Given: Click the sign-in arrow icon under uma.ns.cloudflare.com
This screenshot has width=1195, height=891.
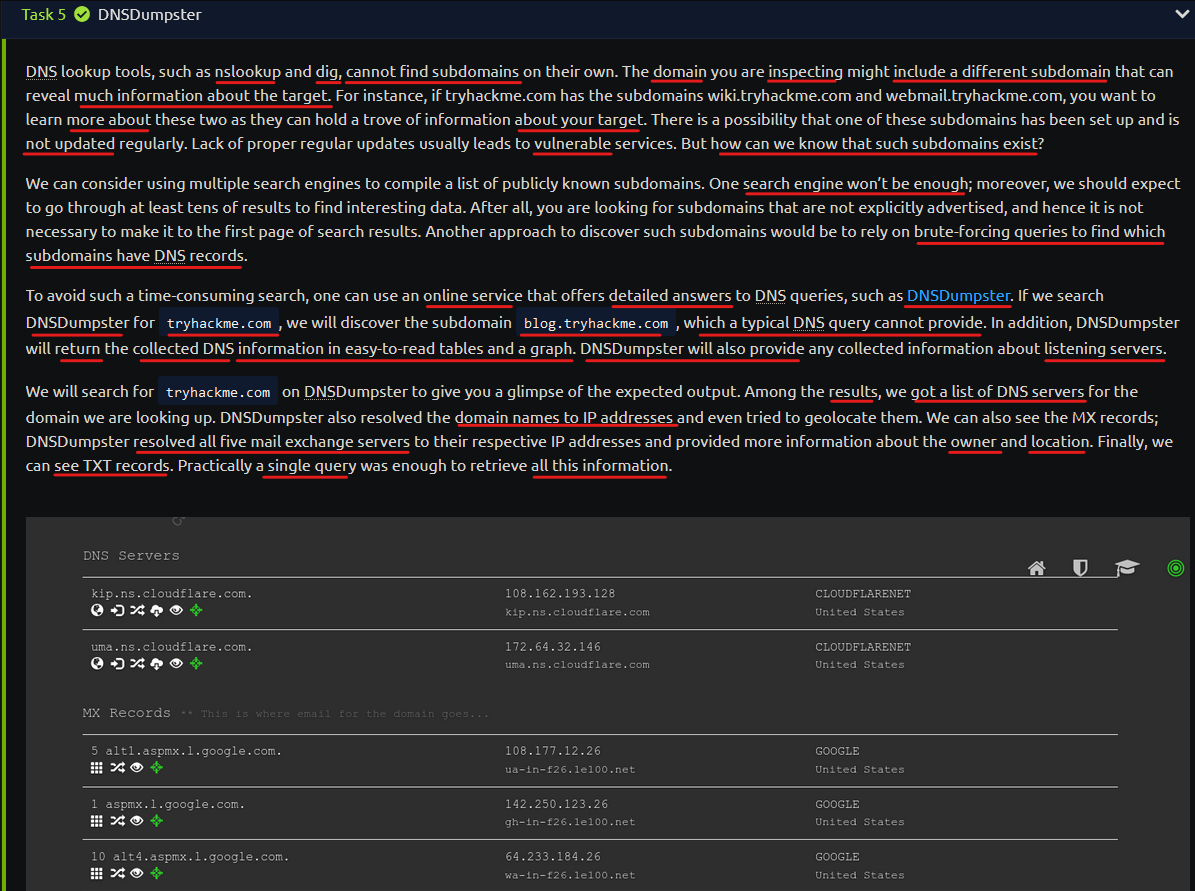Looking at the screenshot, I should (117, 664).
